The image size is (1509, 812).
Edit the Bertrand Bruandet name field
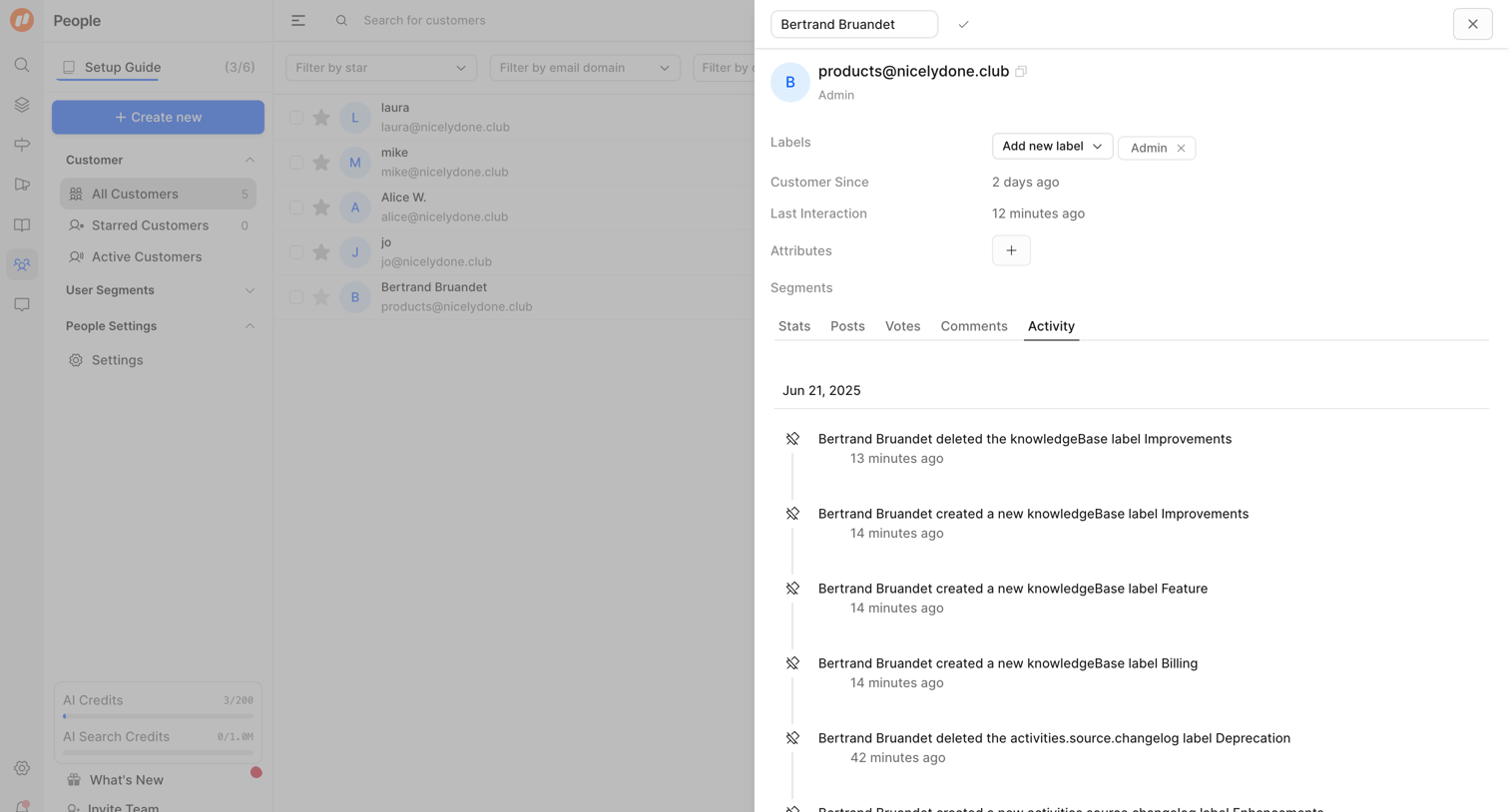[x=854, y=24]
